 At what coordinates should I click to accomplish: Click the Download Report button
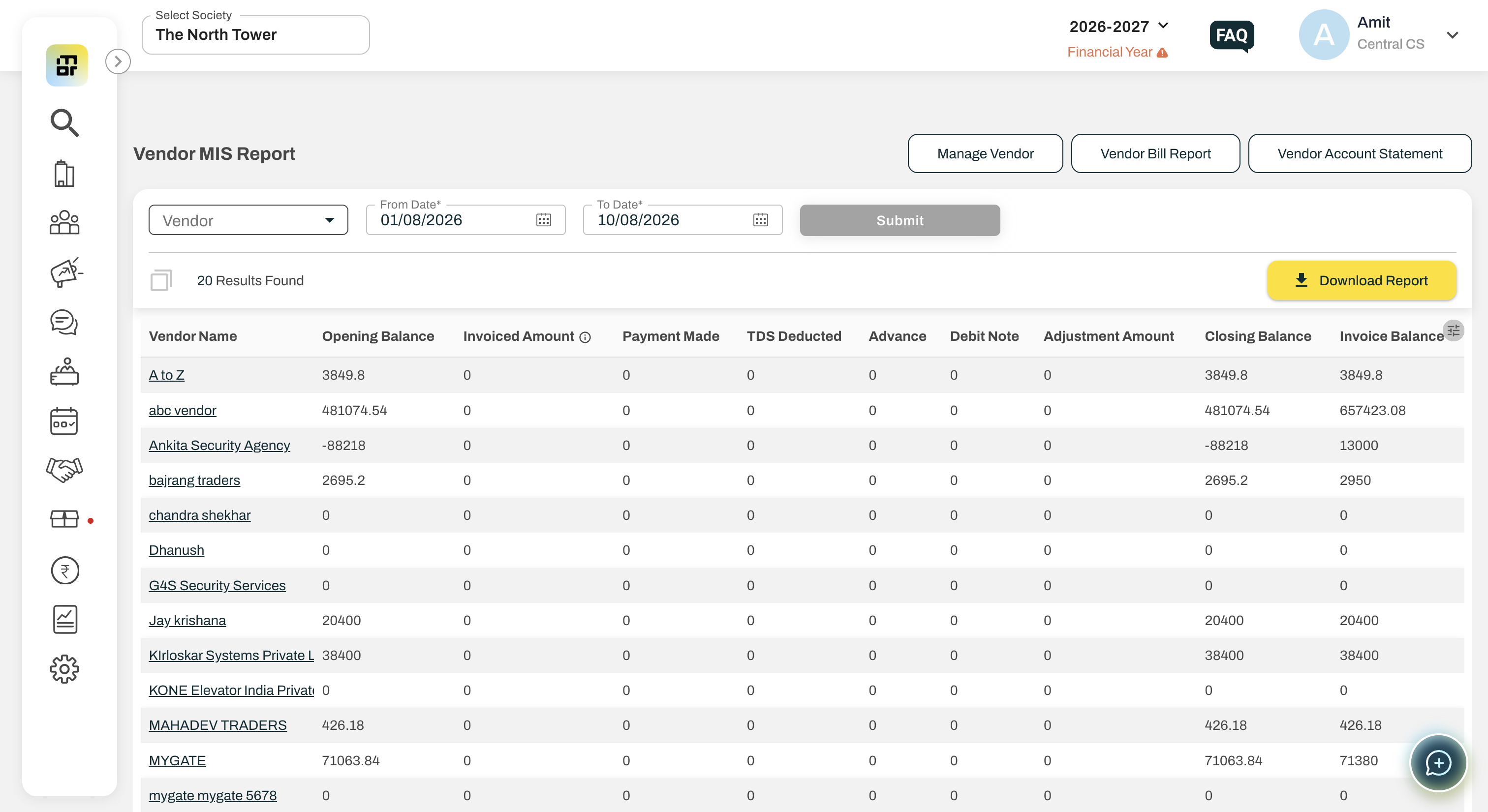pyautogui.click(x=1362, y=280)
